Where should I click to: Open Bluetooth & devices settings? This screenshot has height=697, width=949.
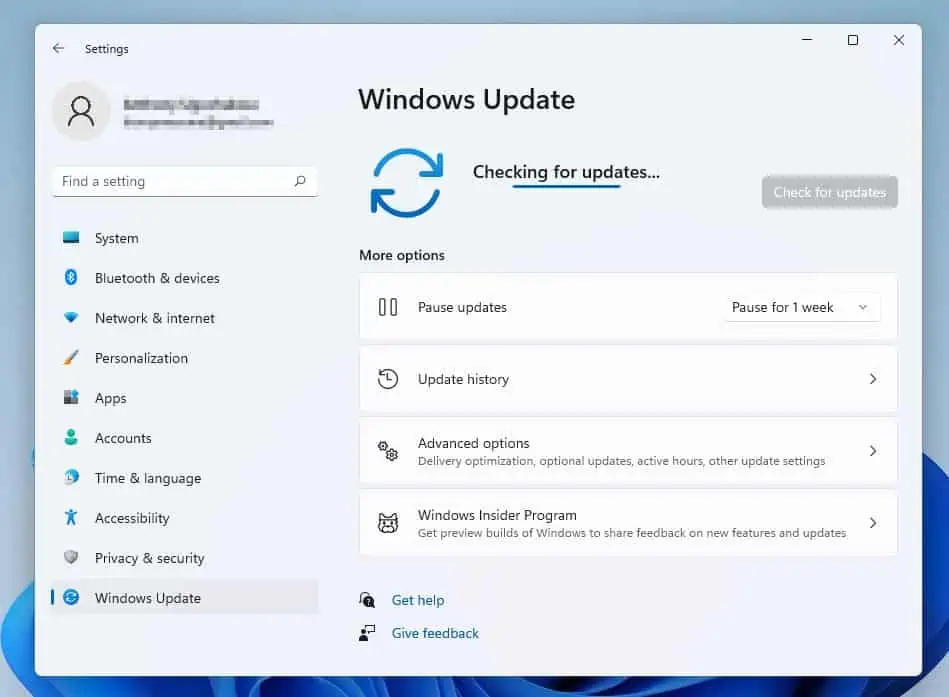click(185, 278)
